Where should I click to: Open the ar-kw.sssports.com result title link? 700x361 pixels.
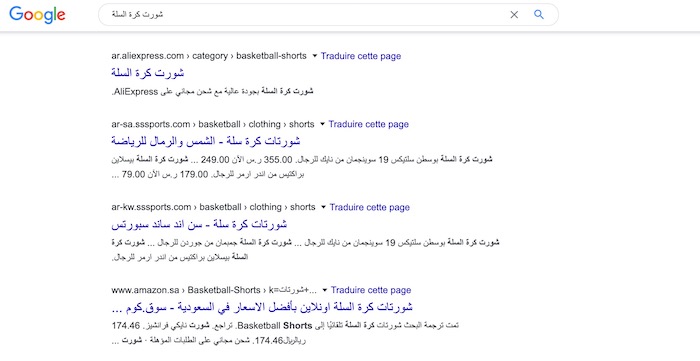pos(199,224)
